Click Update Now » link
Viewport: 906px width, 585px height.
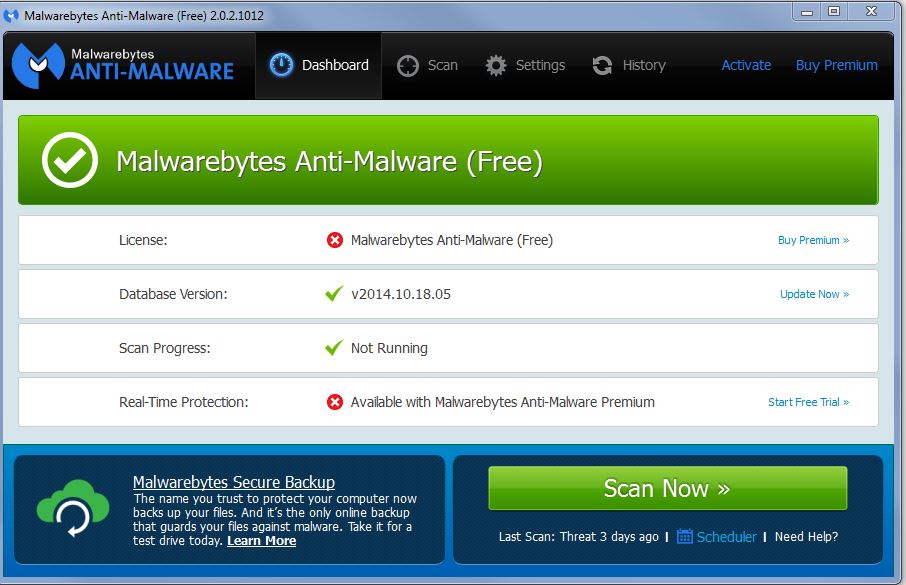coord(815,294)
